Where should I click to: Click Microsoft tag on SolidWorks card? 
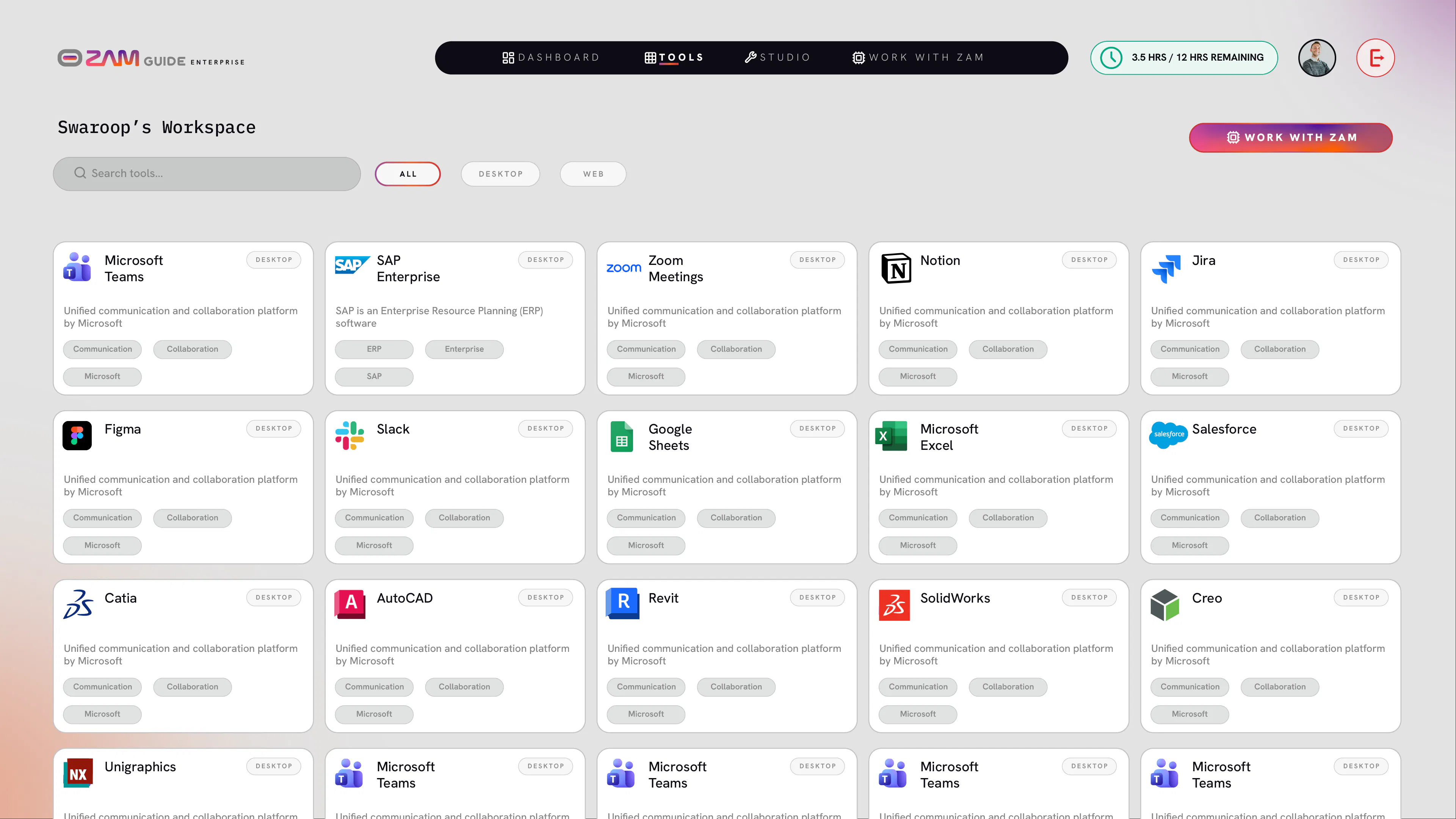coord(917,714)
